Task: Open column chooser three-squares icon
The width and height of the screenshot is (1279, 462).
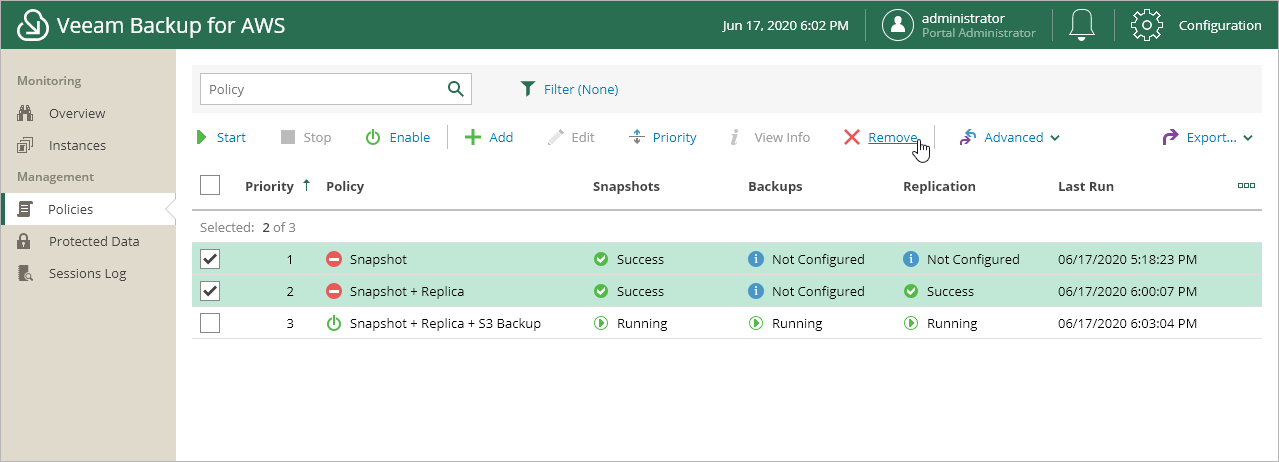Action: (1246, 185)
